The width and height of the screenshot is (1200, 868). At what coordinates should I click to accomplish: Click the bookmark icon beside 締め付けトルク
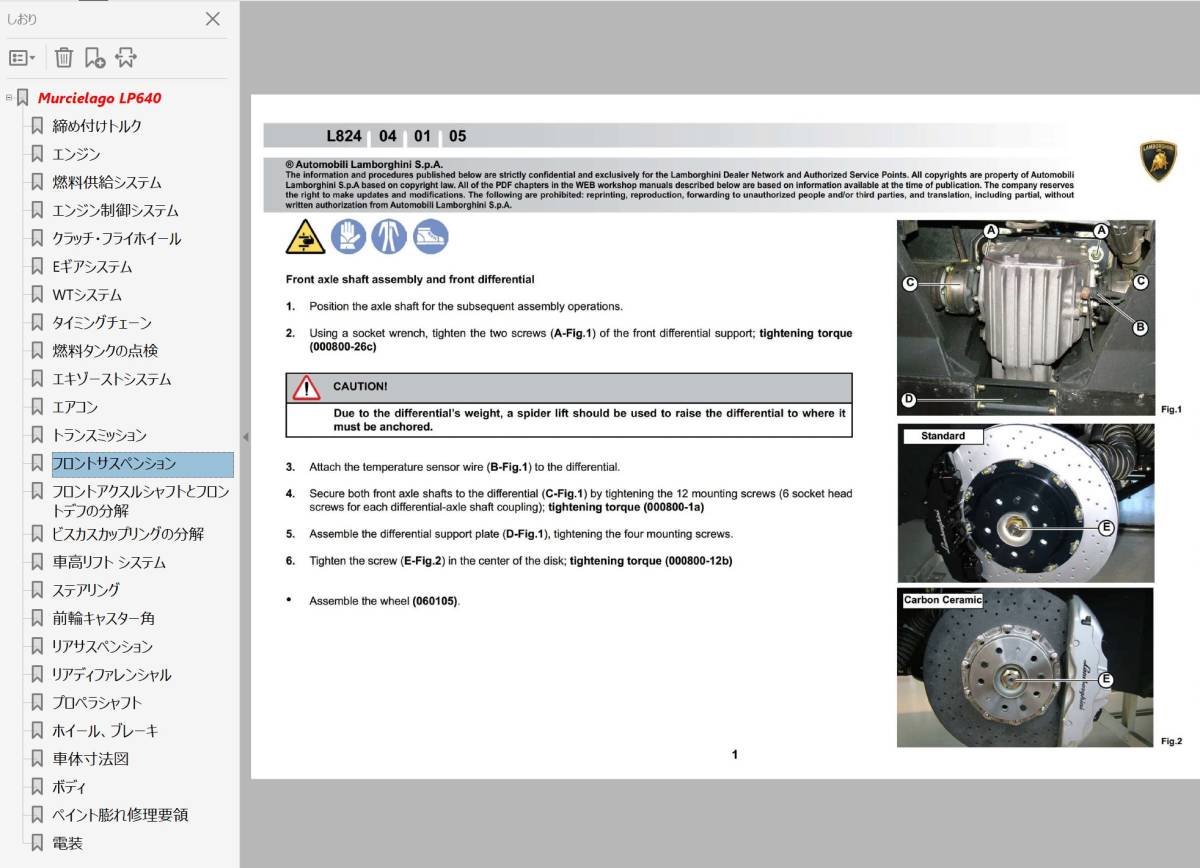37,126
